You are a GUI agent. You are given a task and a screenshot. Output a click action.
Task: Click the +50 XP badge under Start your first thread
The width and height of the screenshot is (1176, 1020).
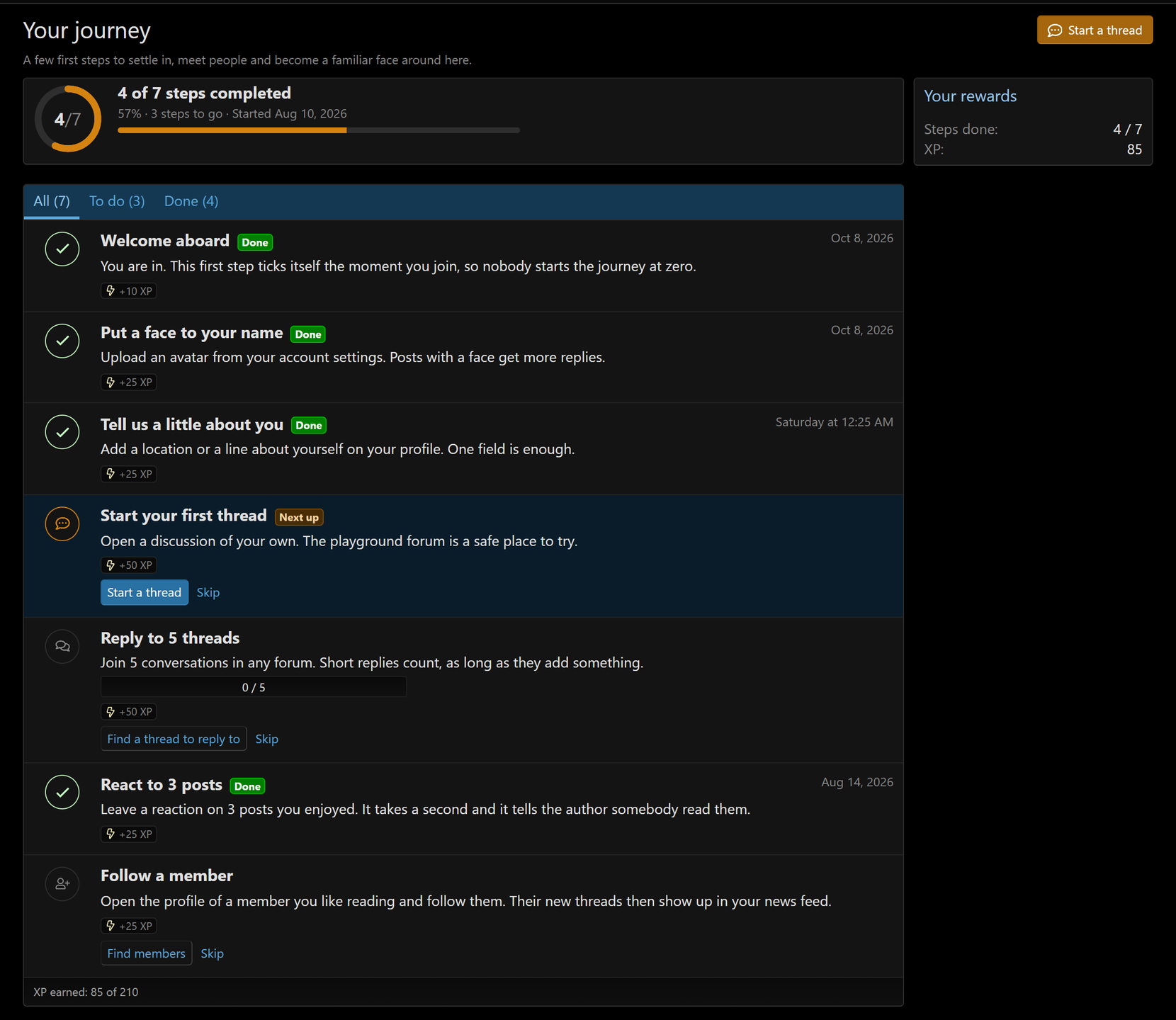[129, 565]
